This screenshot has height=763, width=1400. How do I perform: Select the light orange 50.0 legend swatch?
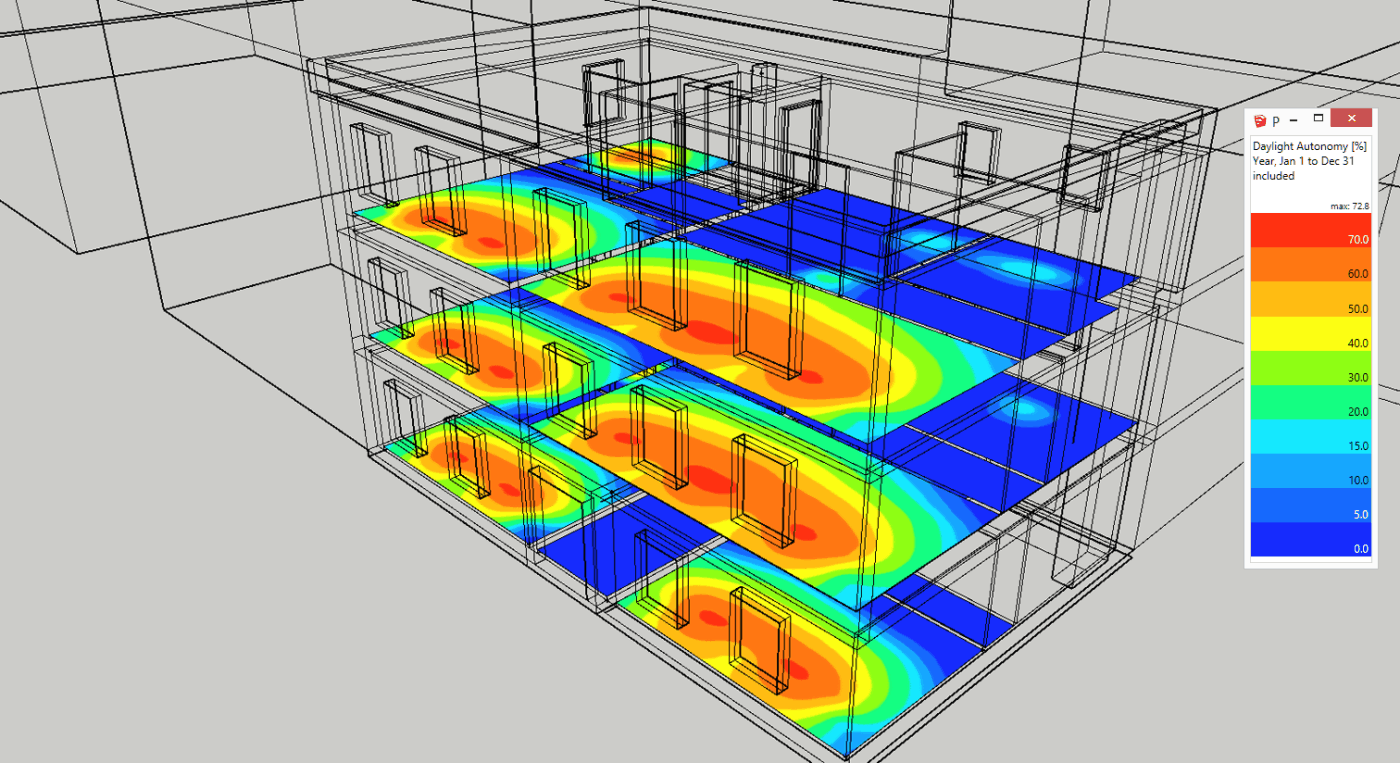1310,299
